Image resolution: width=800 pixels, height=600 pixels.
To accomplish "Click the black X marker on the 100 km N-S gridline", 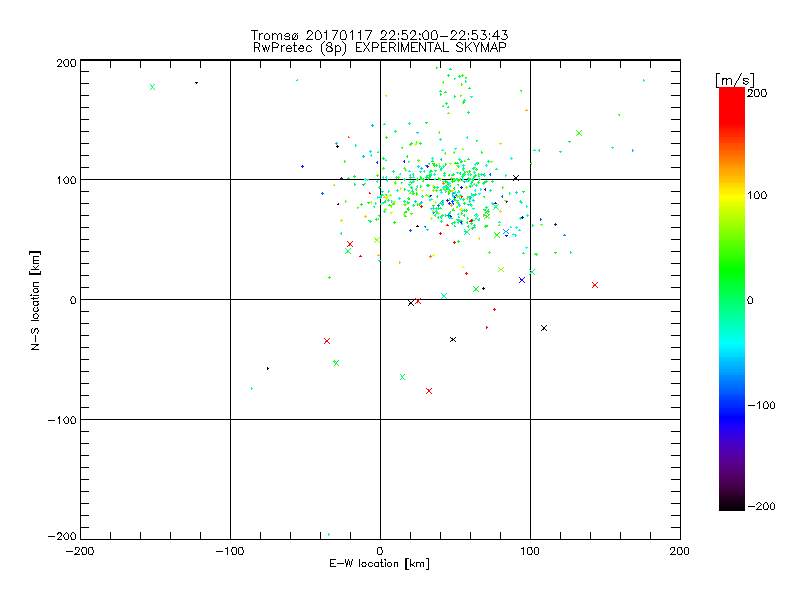I will point(516,178).
